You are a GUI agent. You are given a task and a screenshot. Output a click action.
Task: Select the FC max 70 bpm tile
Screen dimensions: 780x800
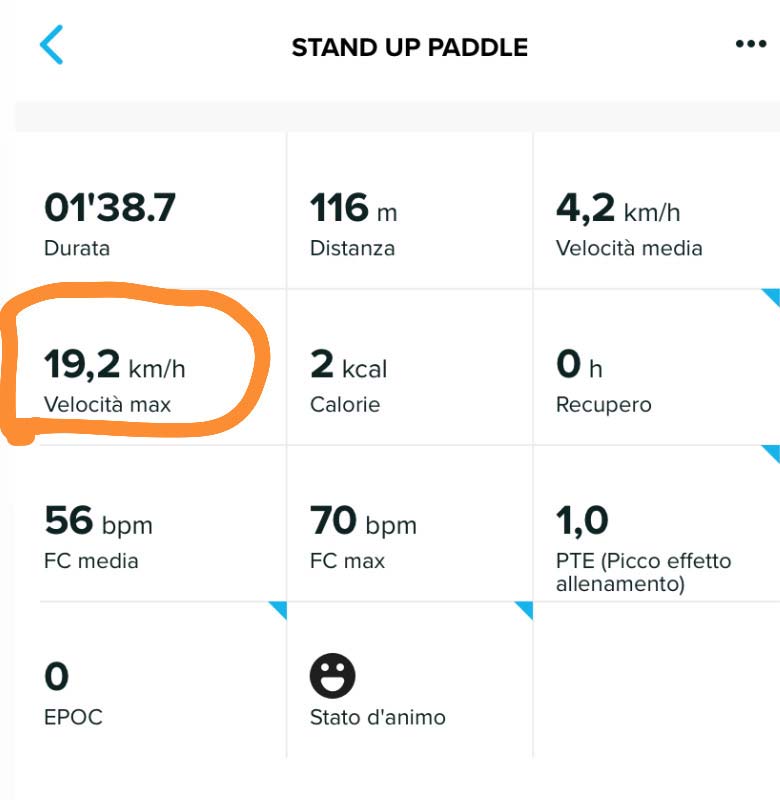coord(410,523)
